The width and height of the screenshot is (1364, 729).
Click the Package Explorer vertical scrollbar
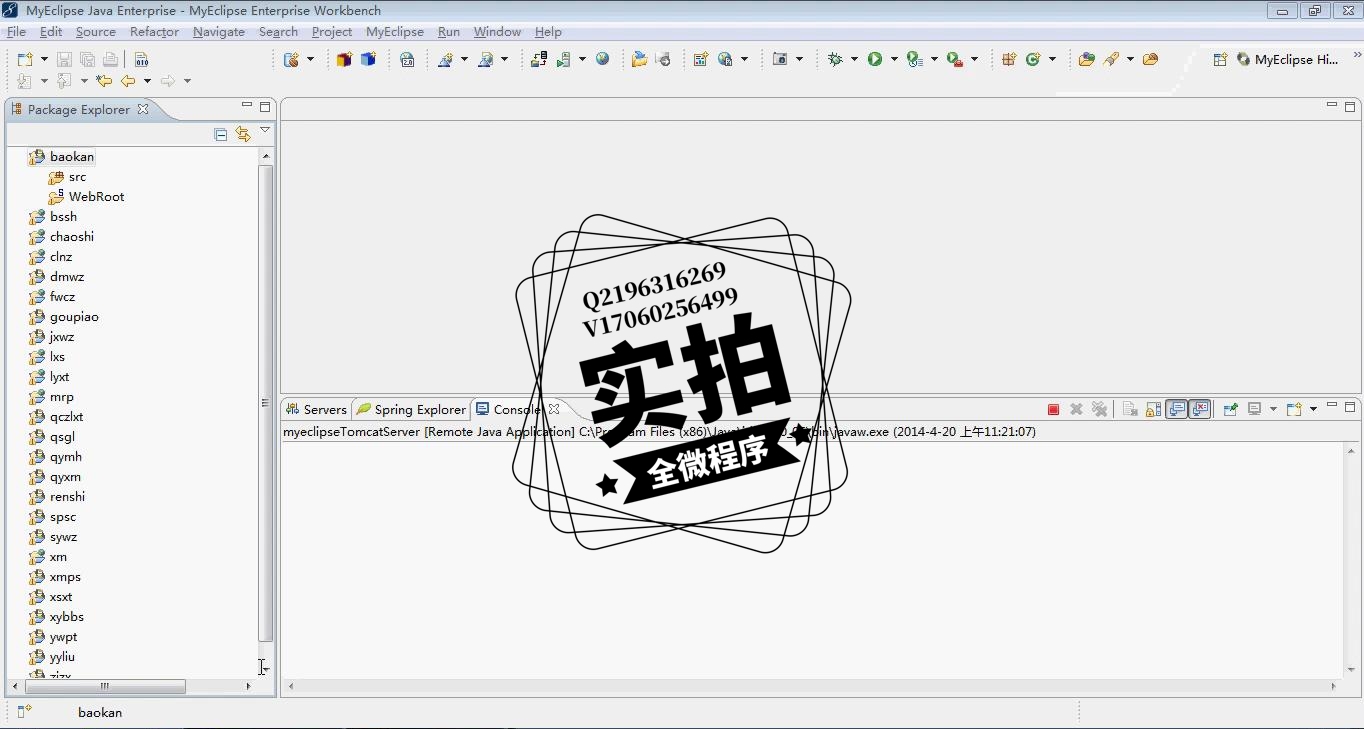tap(265, 402)
